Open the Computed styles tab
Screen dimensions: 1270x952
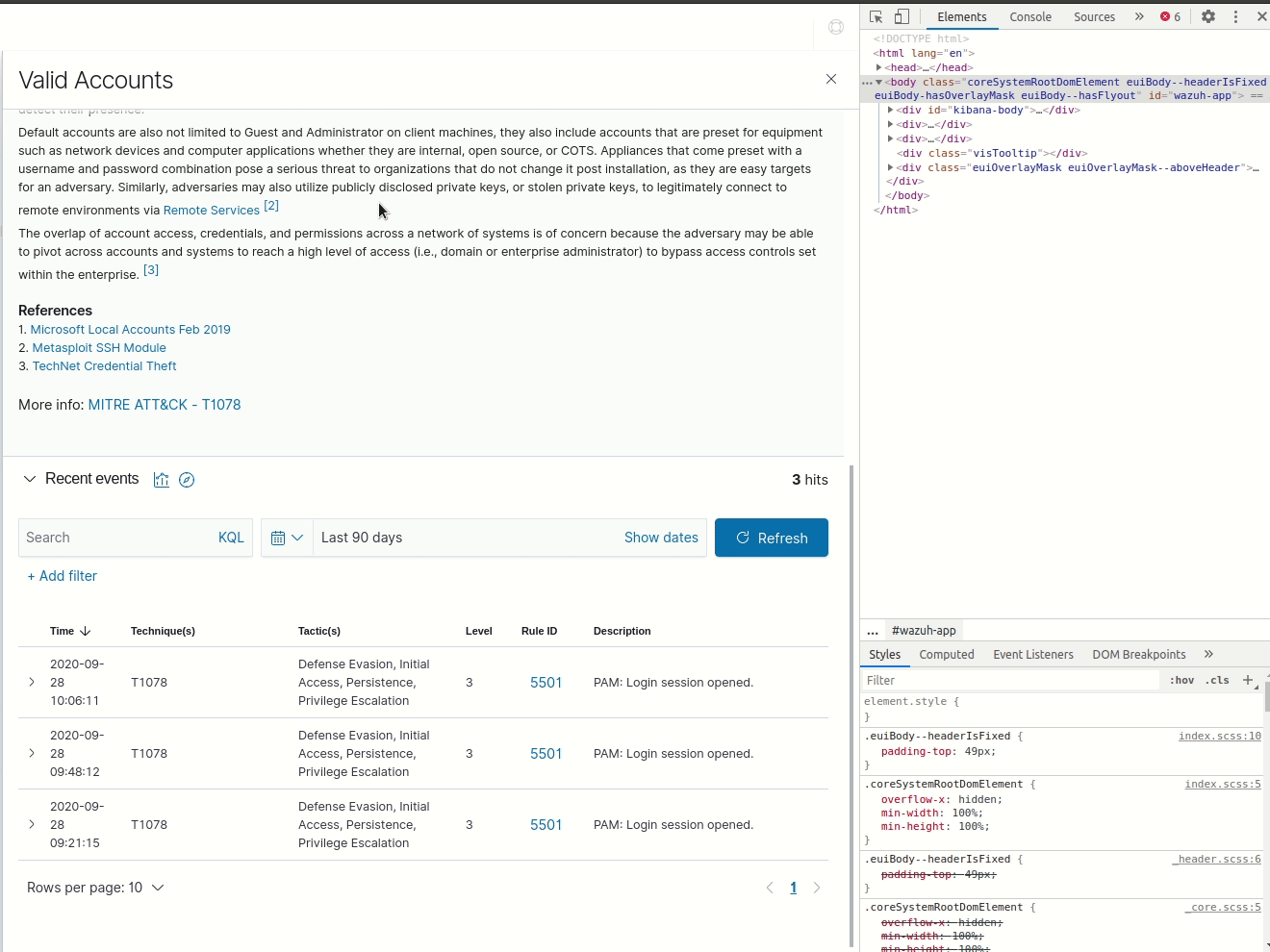tap(946, 654)
